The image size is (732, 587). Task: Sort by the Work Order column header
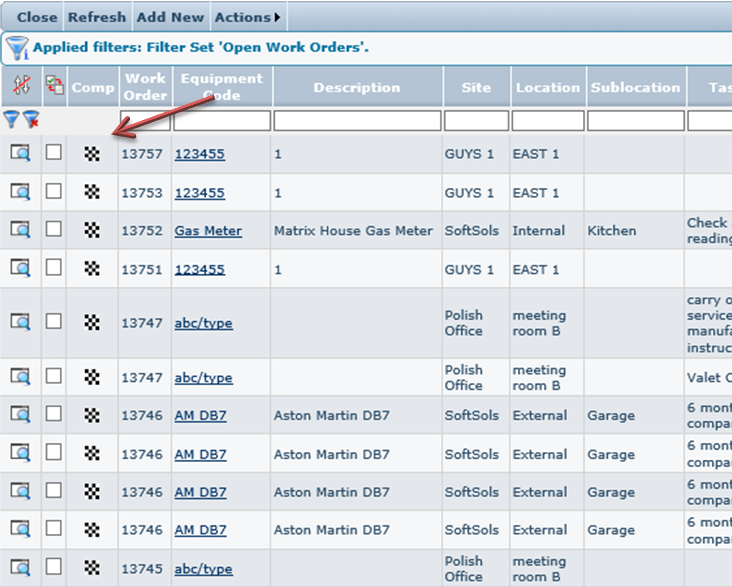145,87
